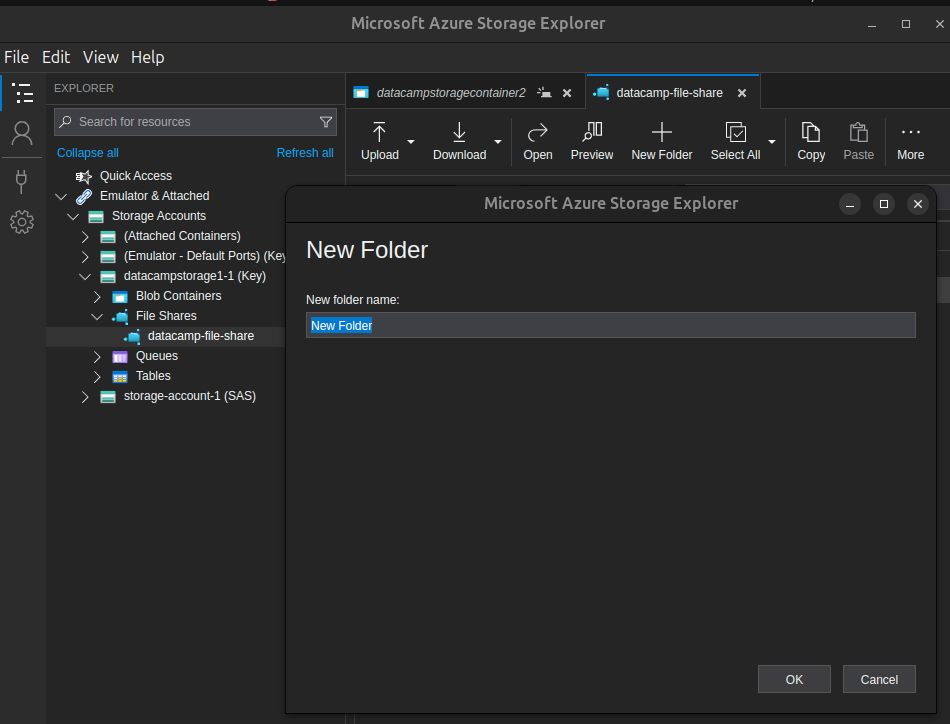
Task: Open the Select All dropdown arrow
Action: click(x=772, y=141)
